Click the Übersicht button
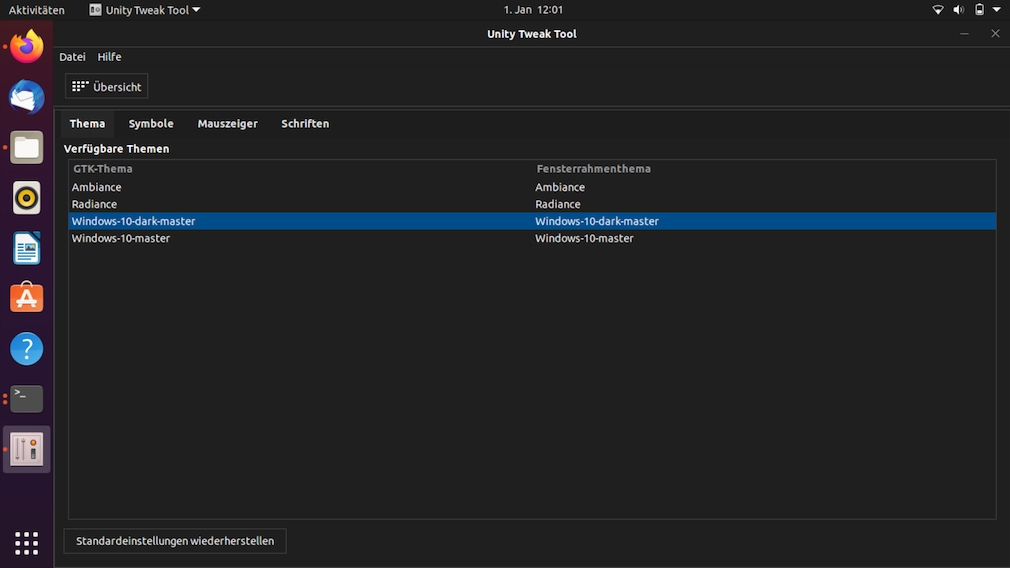The image size is (1010, 568). (107, 87)
